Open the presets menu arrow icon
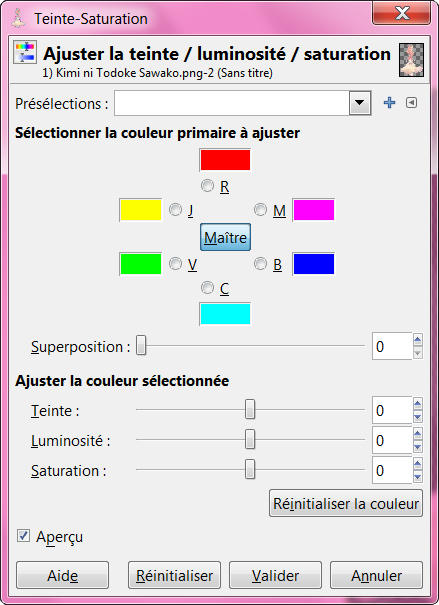Screen dimensions: 439x605 411,103
